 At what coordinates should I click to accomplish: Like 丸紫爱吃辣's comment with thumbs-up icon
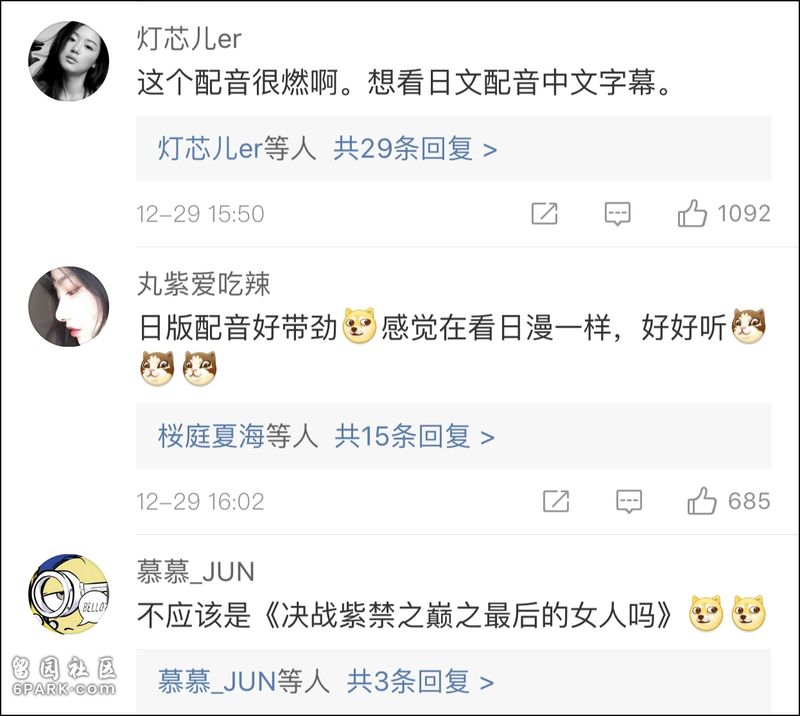(x=702, y=501)
